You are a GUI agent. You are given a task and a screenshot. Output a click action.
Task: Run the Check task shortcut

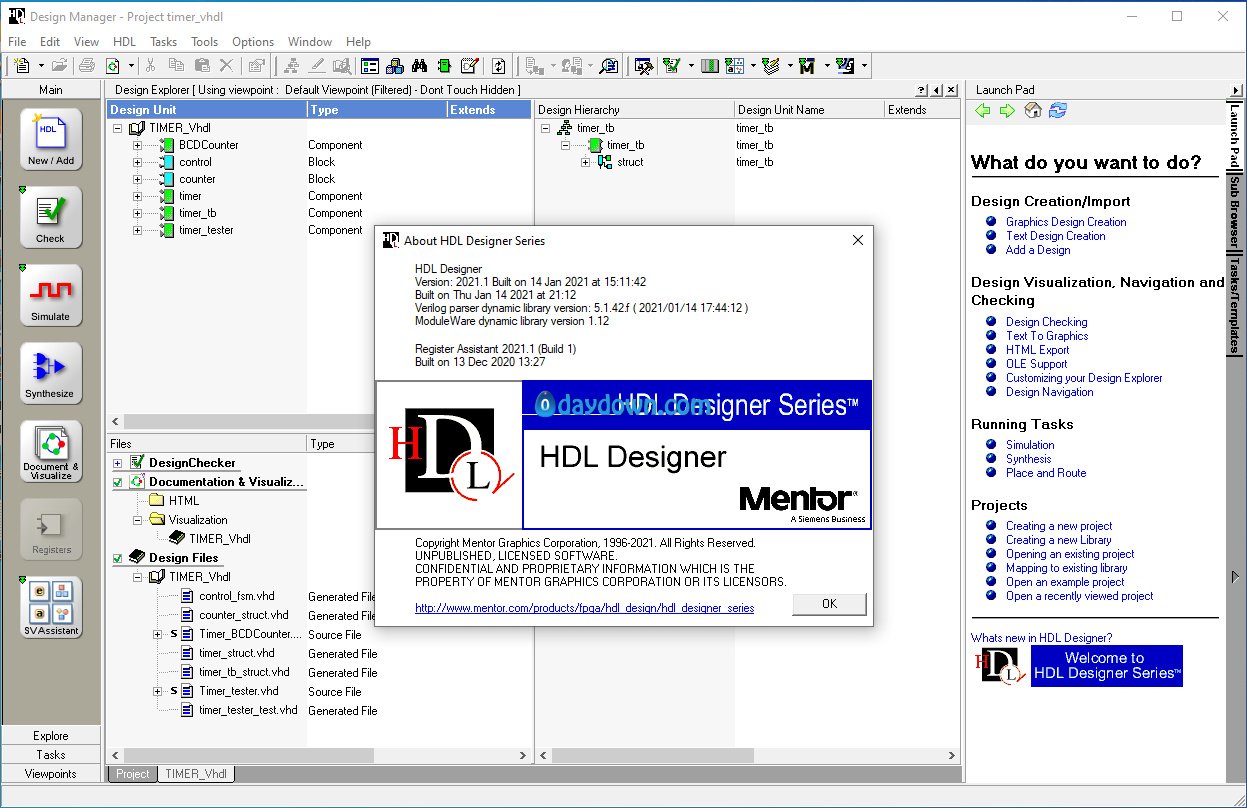click(51, 218)
